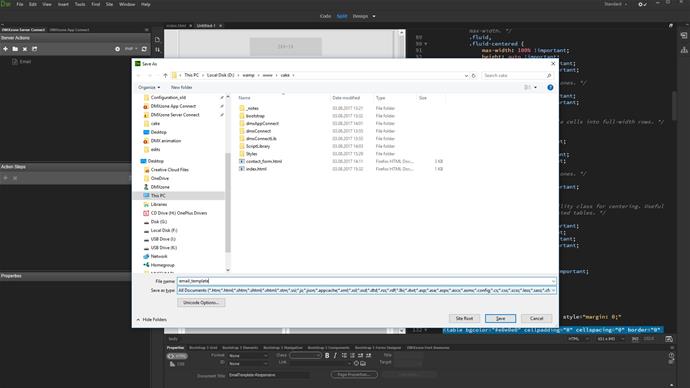The height and width of the screenshot is (388, 690).
Task: Collapse with Hide Folders chevron
Action: point(138,320)
